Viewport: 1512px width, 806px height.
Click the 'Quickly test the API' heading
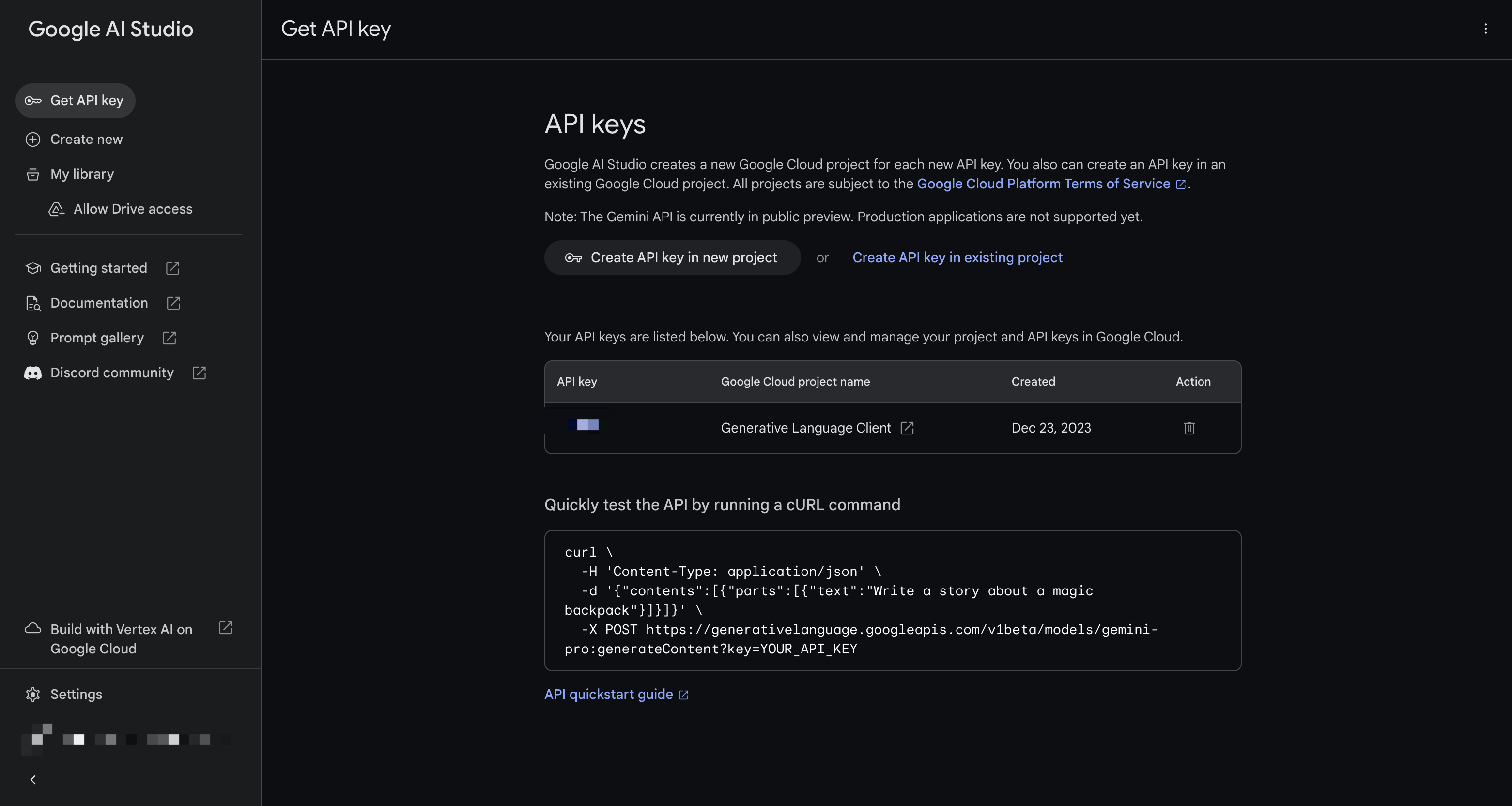[x=722, y=505]
